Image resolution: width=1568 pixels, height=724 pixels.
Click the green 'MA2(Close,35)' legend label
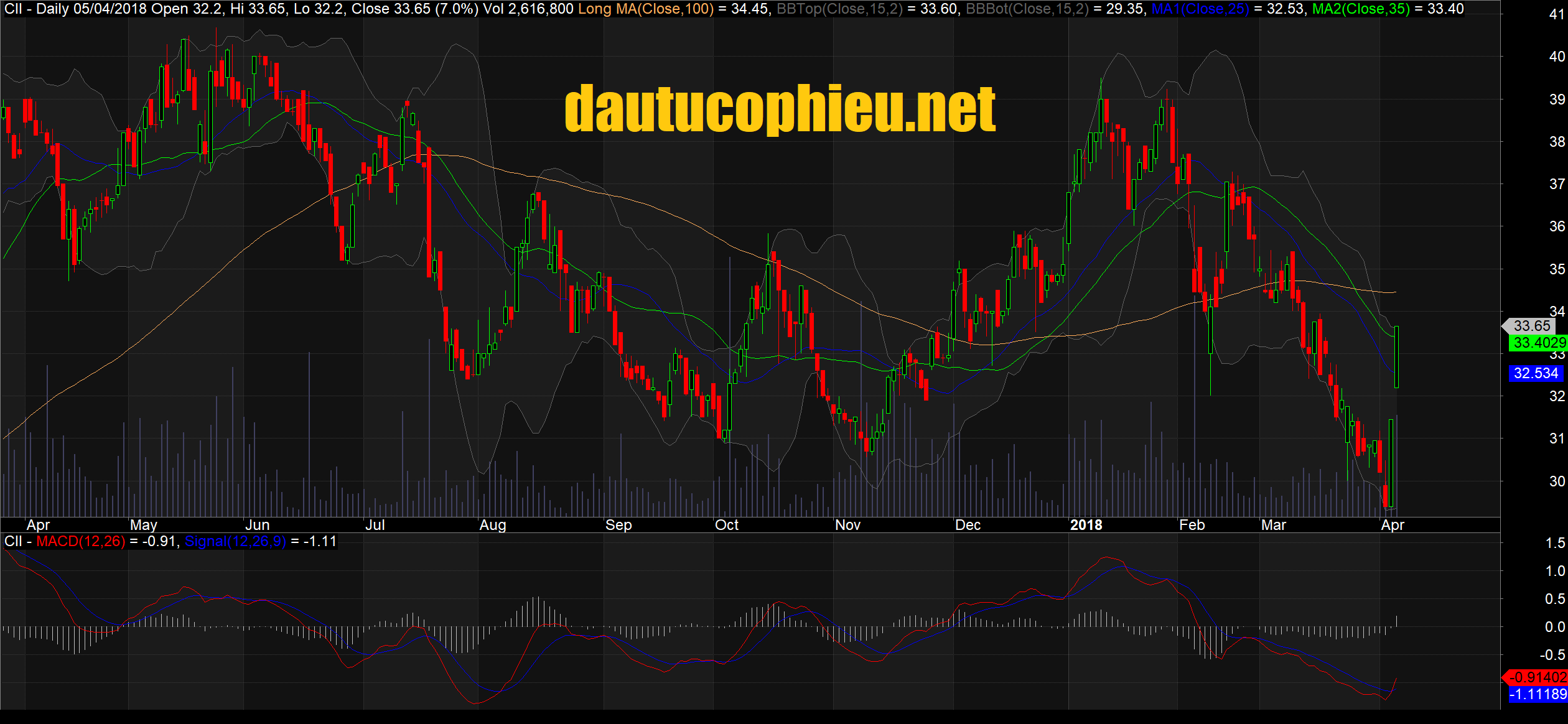click(1361, 9)
